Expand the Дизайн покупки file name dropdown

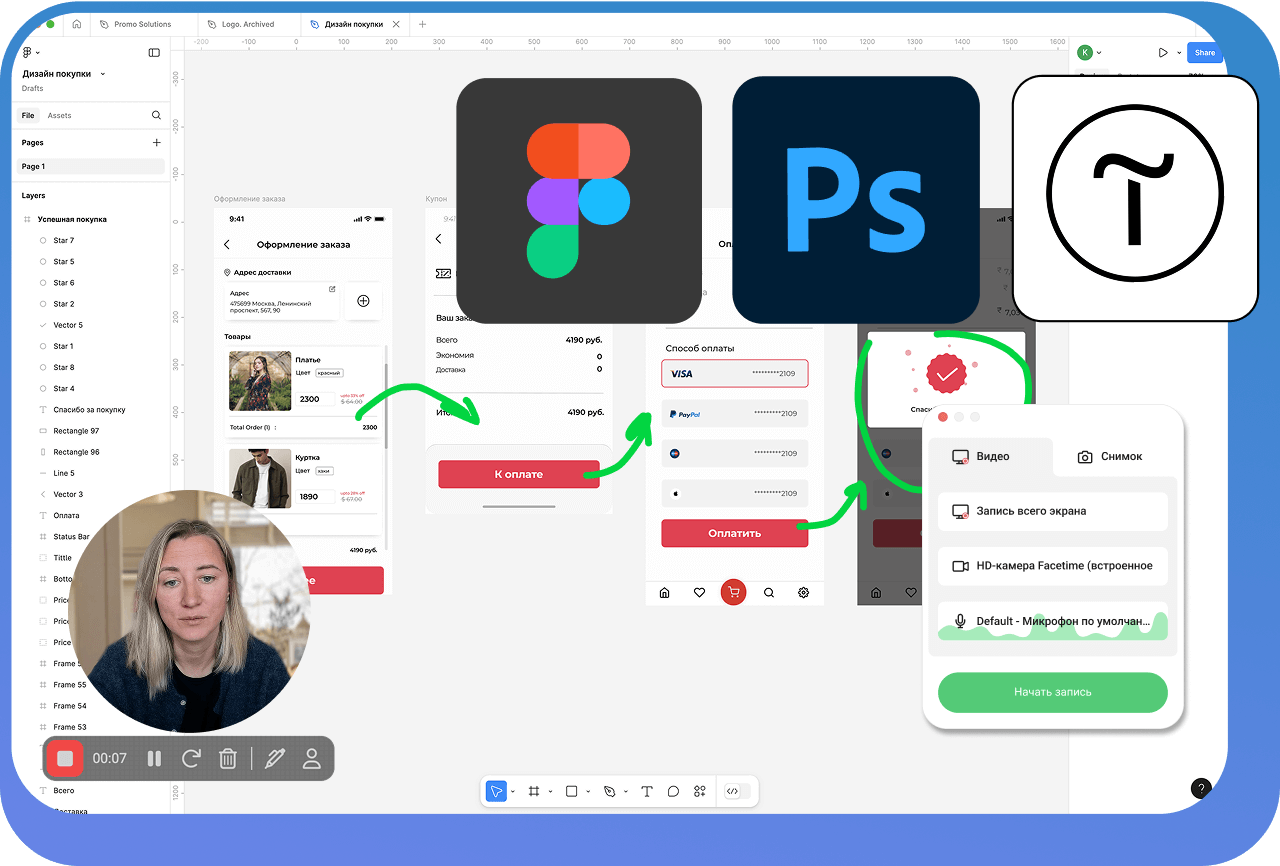[103, 74]
